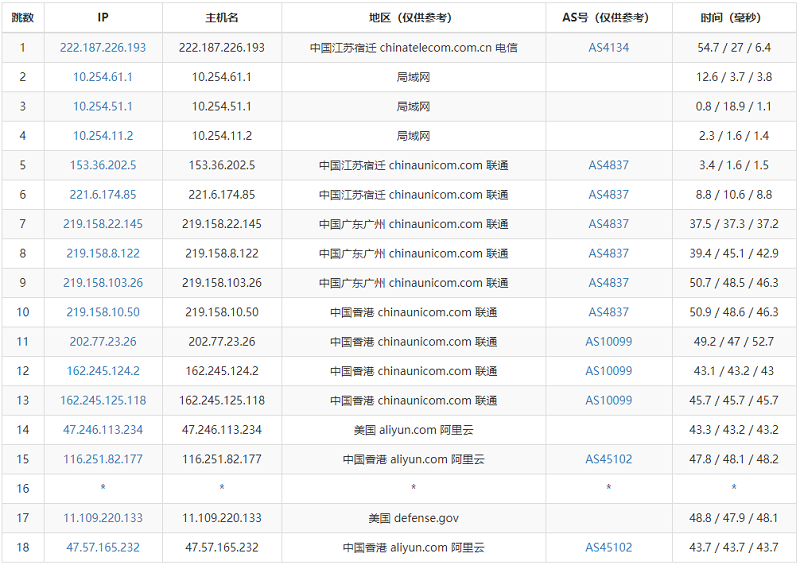Click the AS号（仅供参考） column header

tap(609, 18)
